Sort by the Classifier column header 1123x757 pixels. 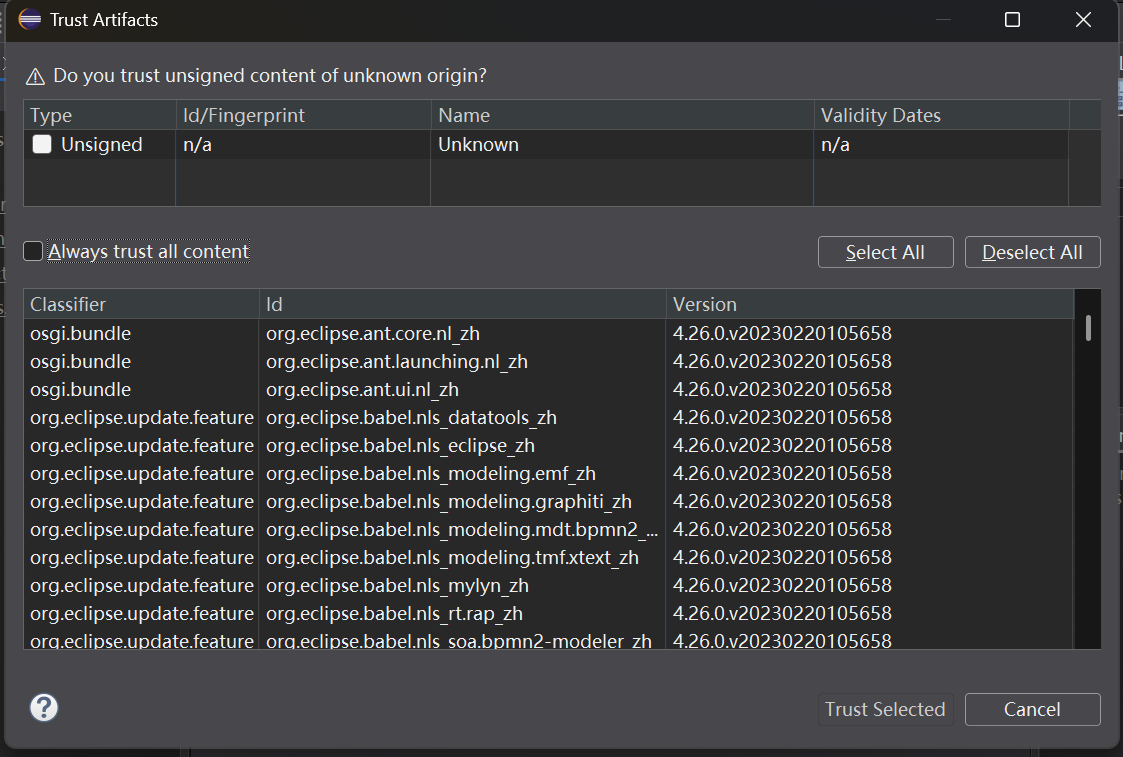140,304
